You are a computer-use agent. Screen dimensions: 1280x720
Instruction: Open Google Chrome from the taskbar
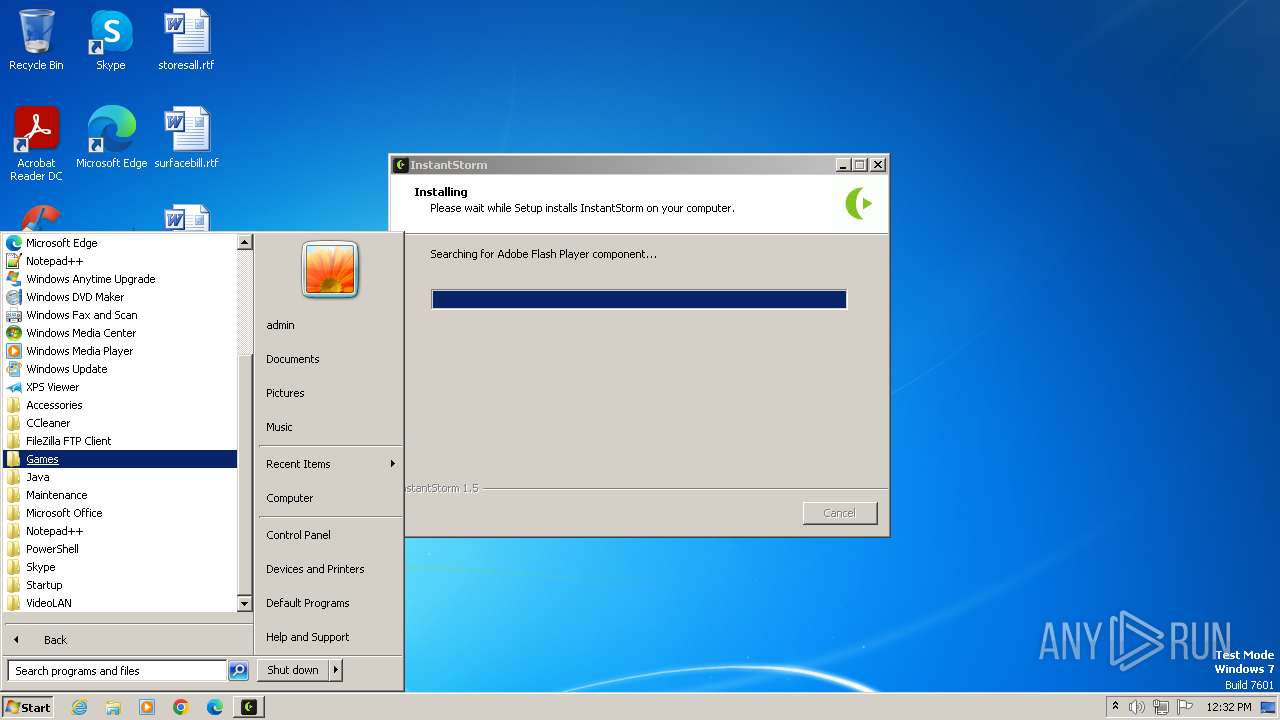181,707
